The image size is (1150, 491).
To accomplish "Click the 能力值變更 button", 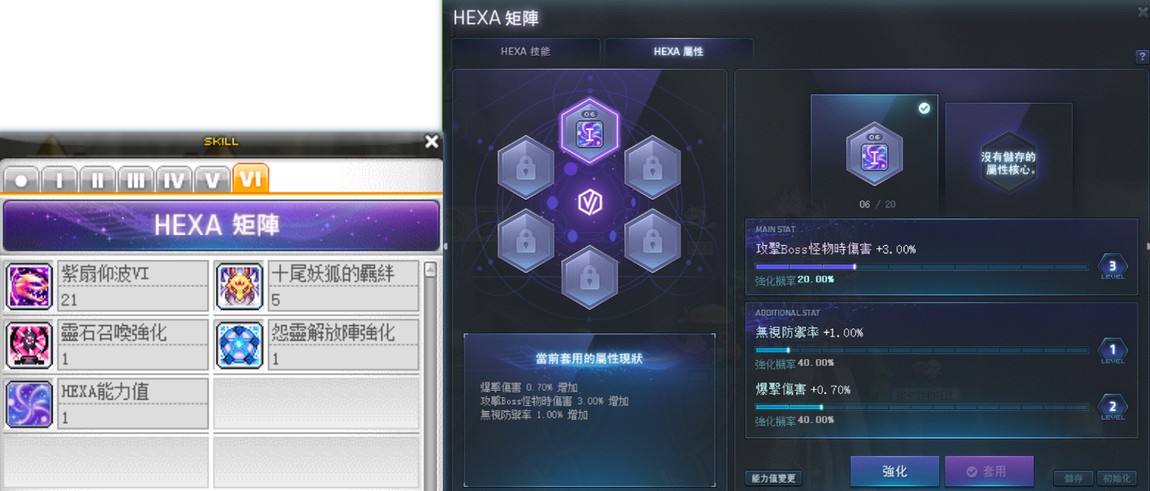I will (x=773, y=478).
